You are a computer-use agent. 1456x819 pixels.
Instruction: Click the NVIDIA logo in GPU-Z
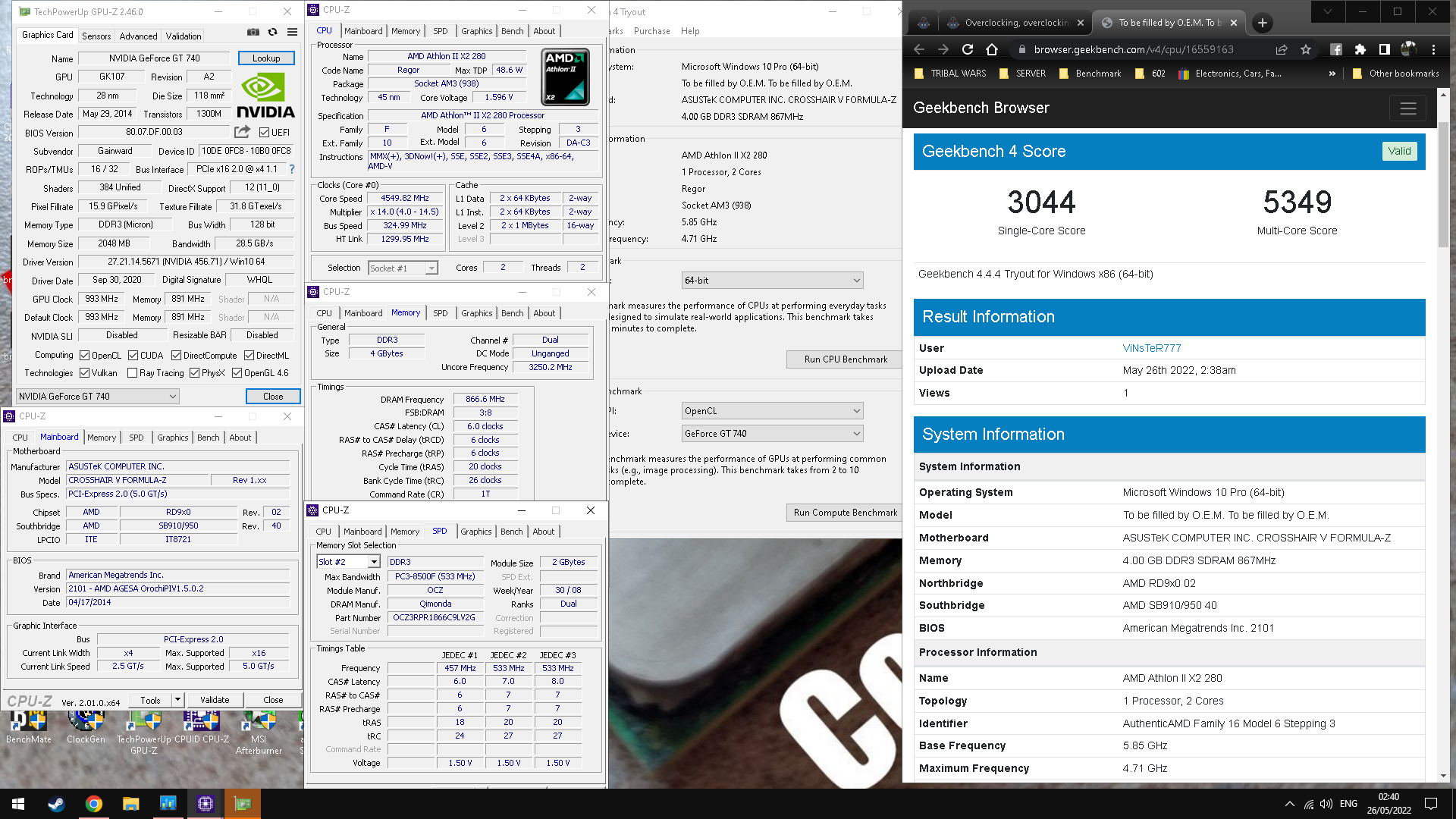point(265,96)
